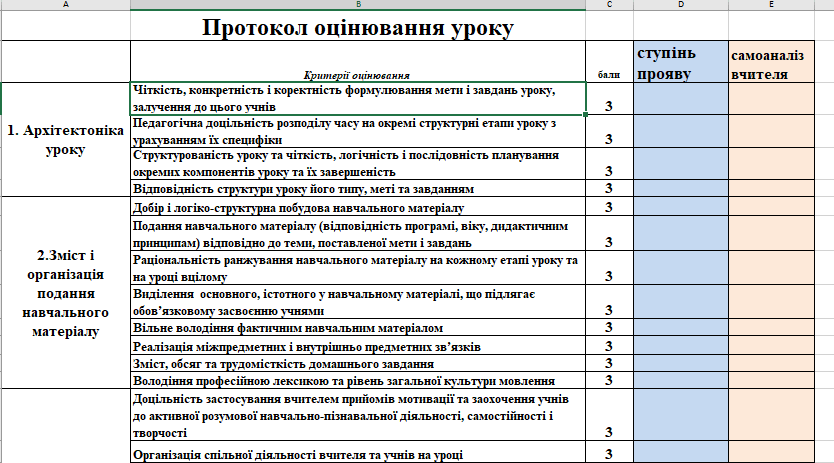The height and width of the screenshot is (463, 834).
Task: Click the cell 'Чіткість, конкретність і коректність формулювання'
Action: [358, 98]
